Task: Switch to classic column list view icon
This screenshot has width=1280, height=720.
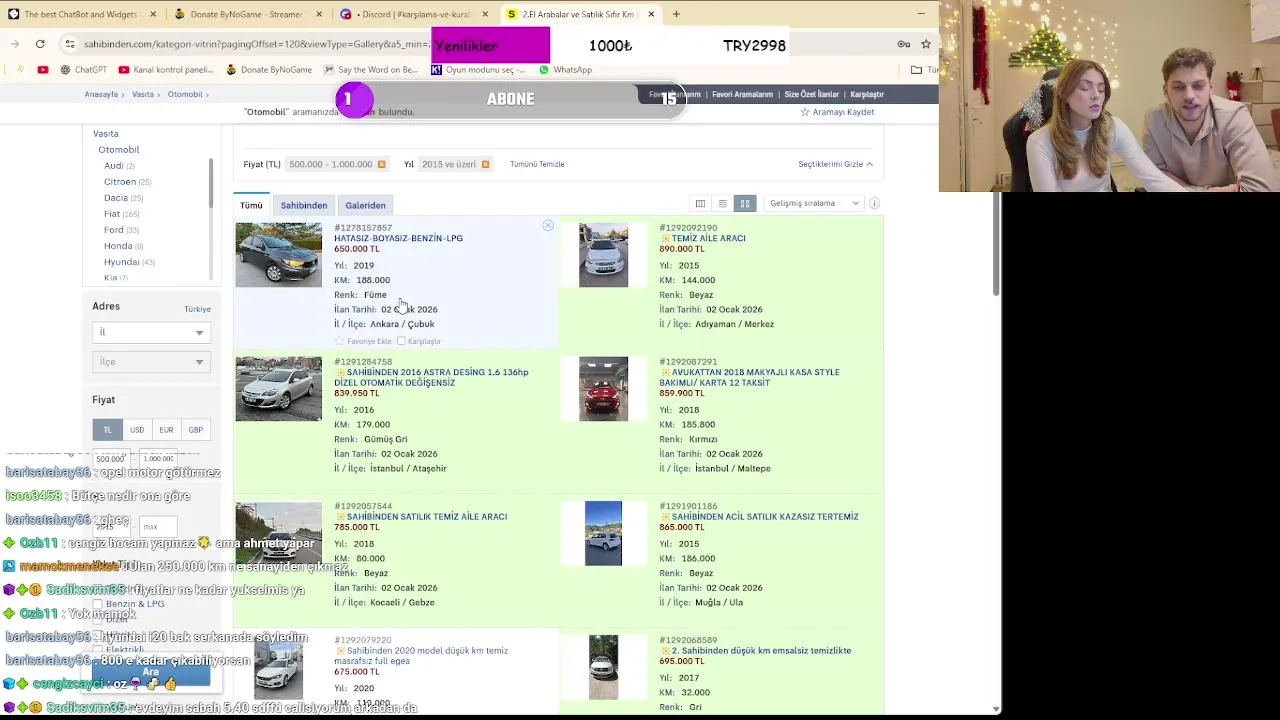Action: coord(700,203)
